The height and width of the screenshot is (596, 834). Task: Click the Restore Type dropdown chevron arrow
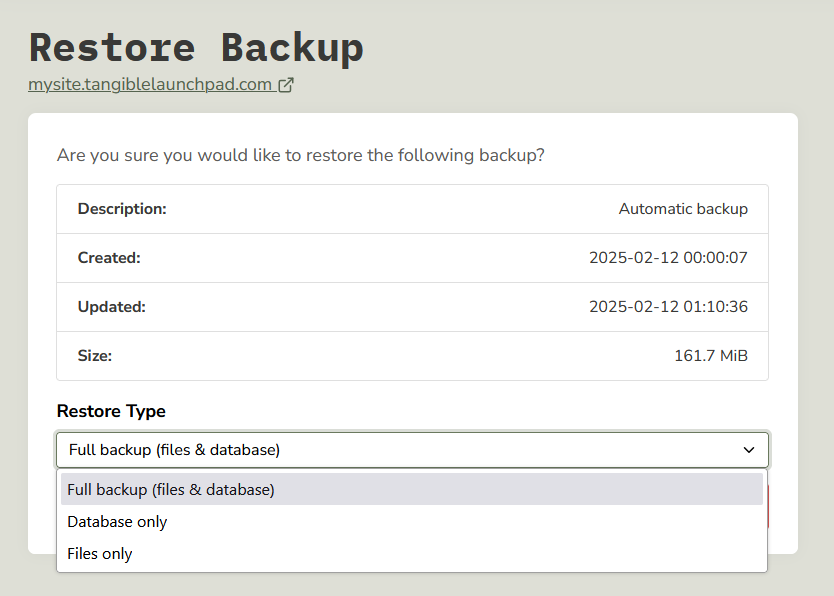tap(749, 450)
